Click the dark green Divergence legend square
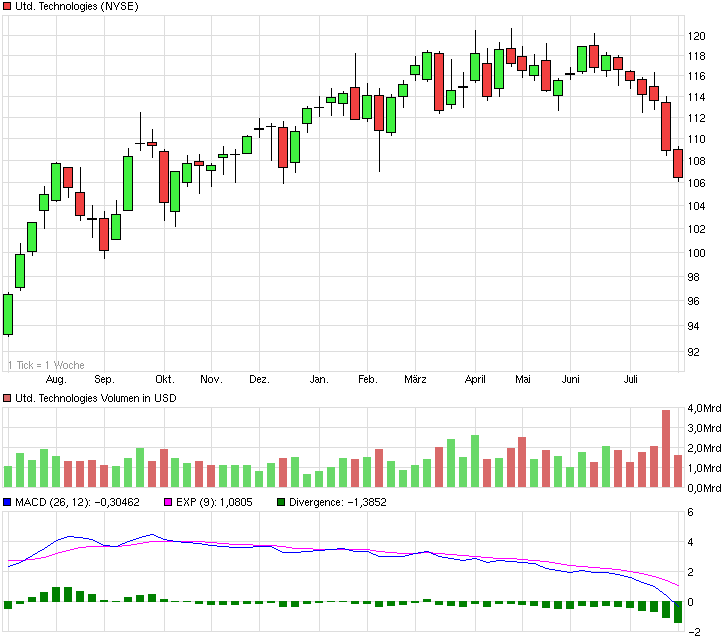The image size is (726, 640). coord(281,502)
